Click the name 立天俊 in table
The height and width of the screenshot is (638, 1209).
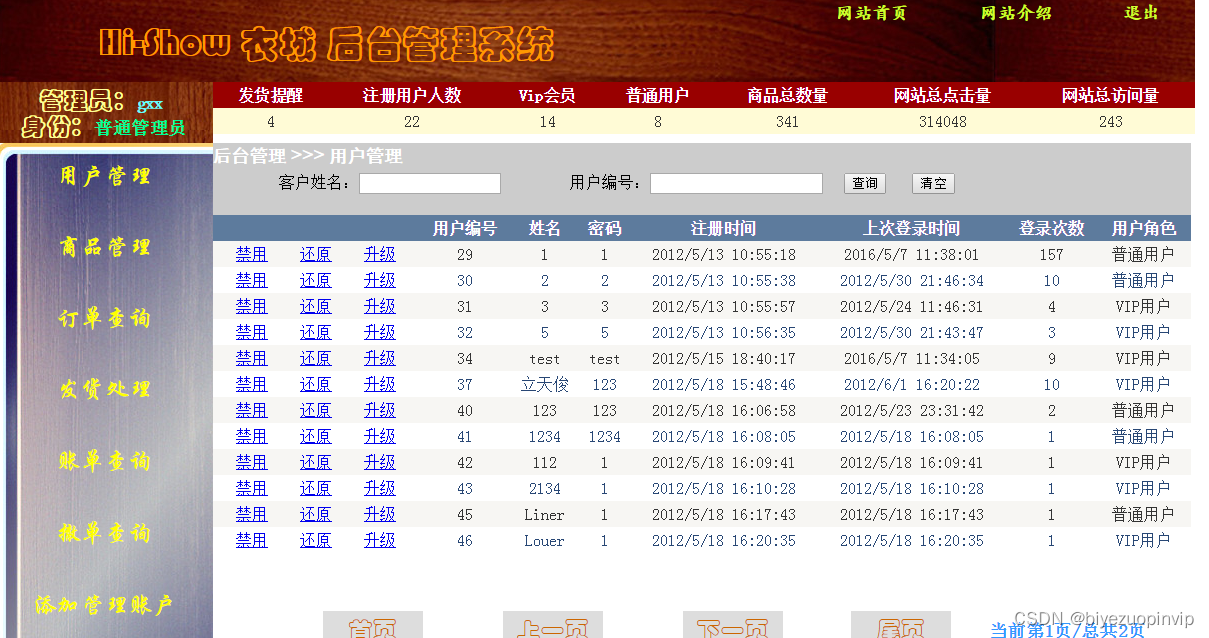pyautogui.click(x=545, y=384)
